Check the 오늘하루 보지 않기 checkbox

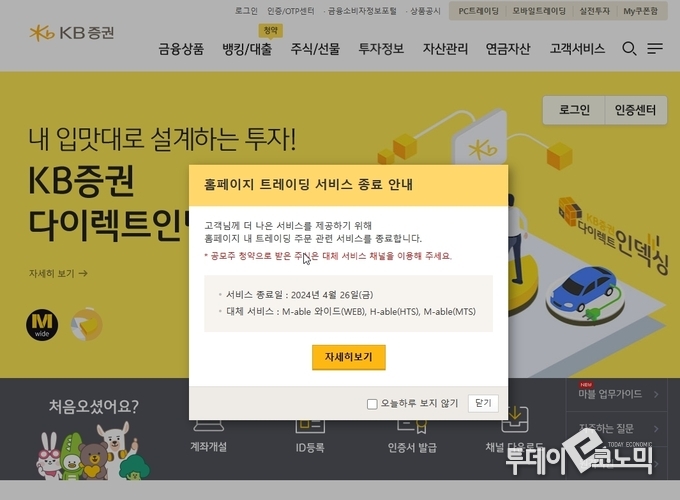[372, 404]
